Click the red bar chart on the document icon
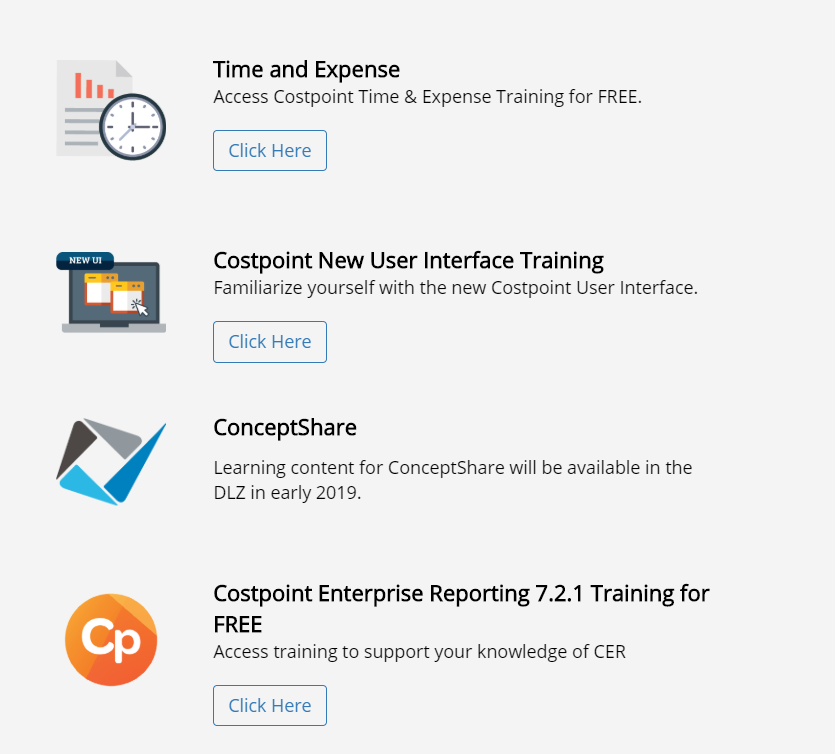 pyautogui.click(x=89, y=86)
